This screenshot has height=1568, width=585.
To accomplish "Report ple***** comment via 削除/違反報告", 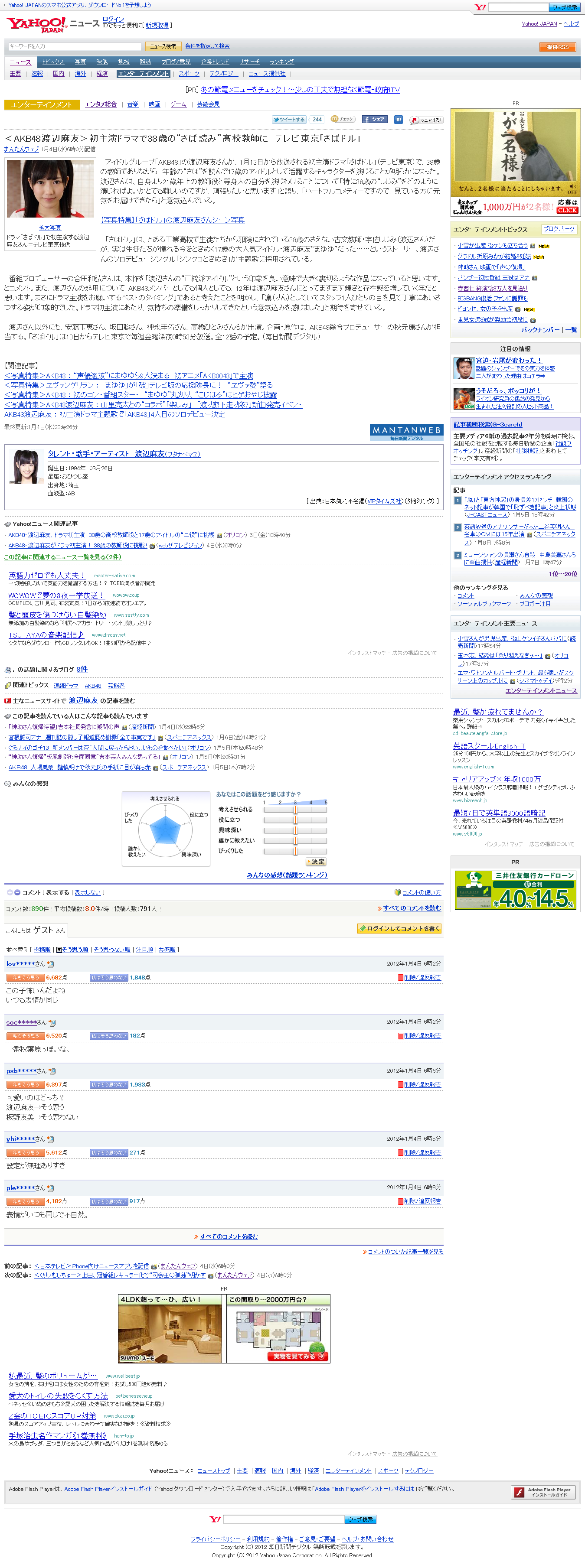I will coord(419,1201).
